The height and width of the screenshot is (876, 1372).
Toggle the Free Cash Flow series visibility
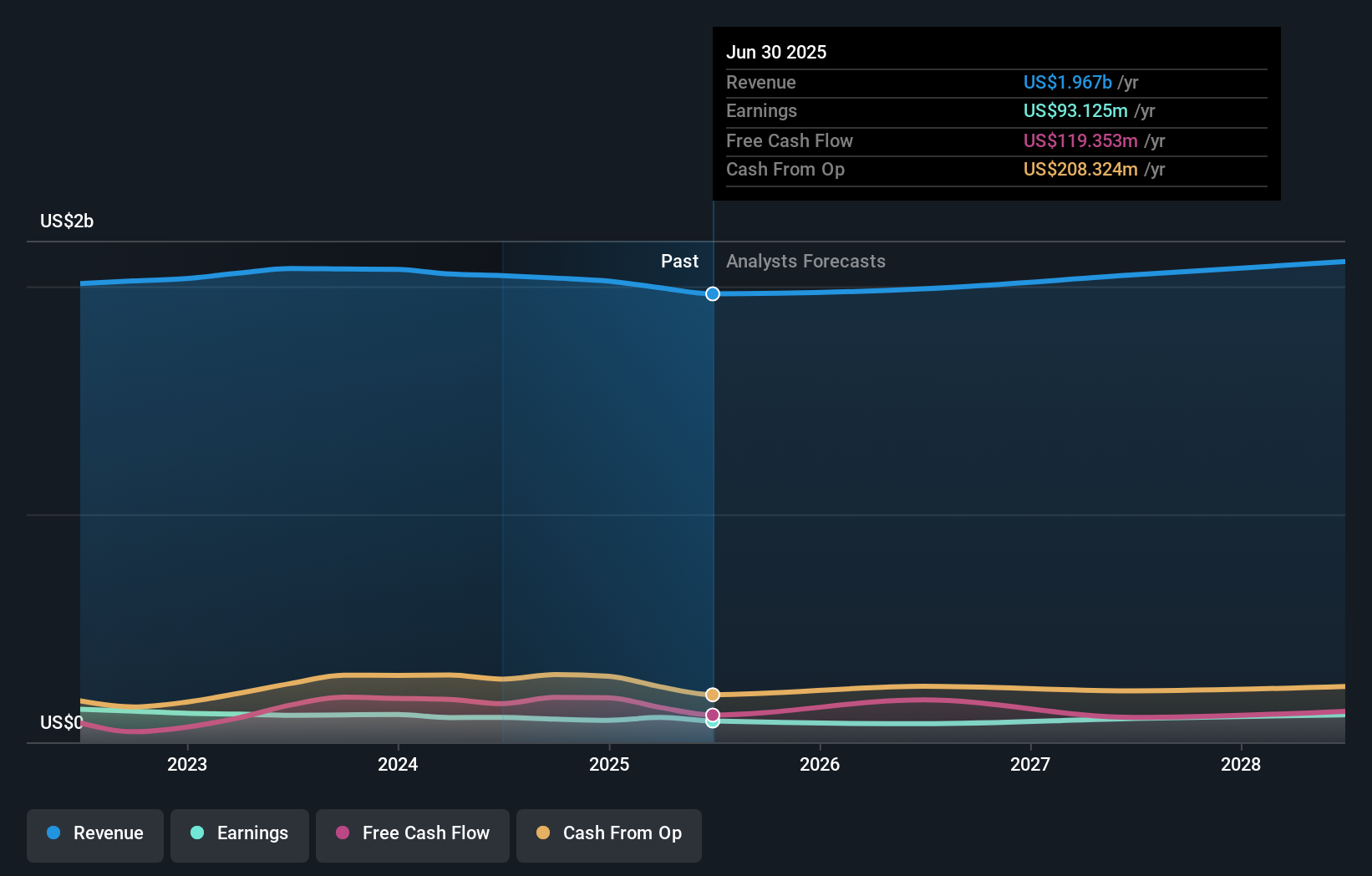click(x=413, y=835)
